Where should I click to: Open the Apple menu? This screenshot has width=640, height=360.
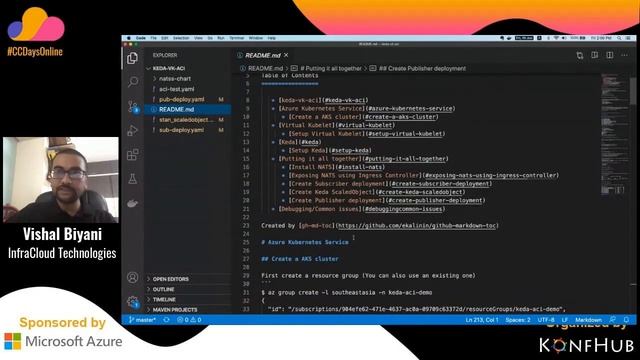129,38
